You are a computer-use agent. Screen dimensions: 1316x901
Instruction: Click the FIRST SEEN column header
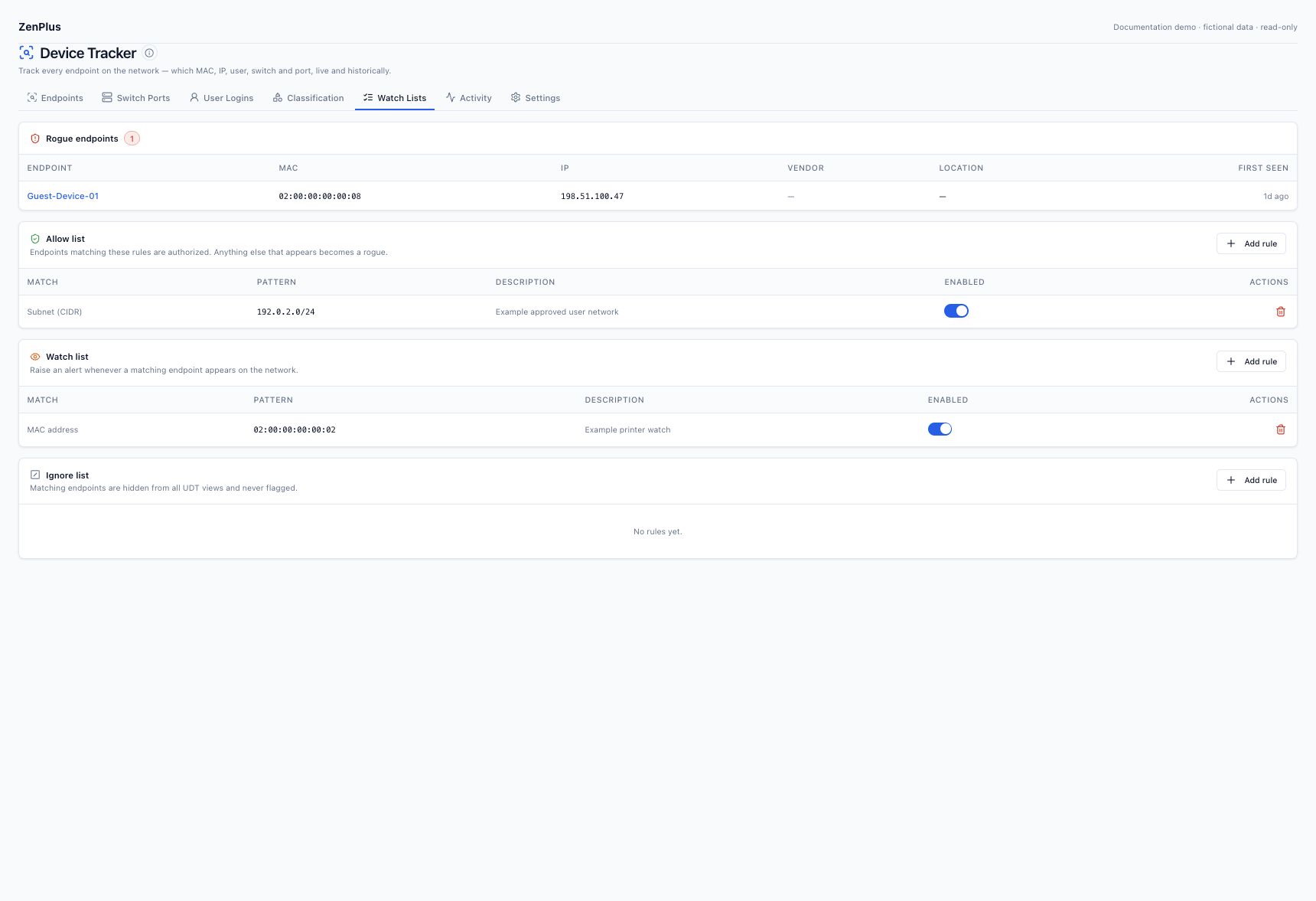1263,168
